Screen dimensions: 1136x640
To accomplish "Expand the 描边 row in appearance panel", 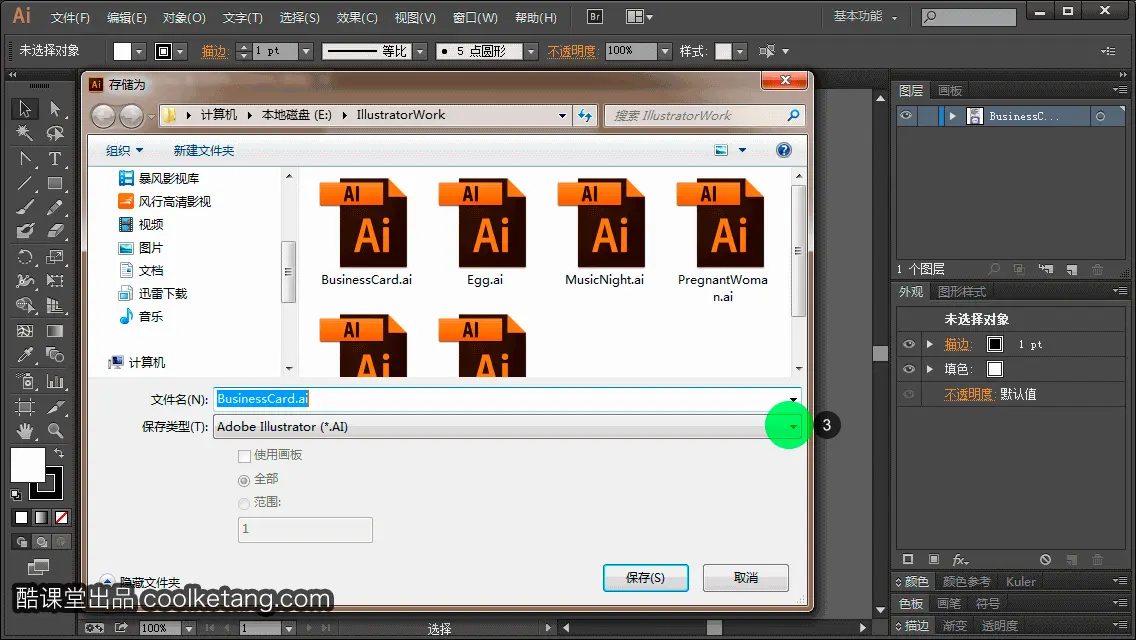I will [x=930, y=344].
